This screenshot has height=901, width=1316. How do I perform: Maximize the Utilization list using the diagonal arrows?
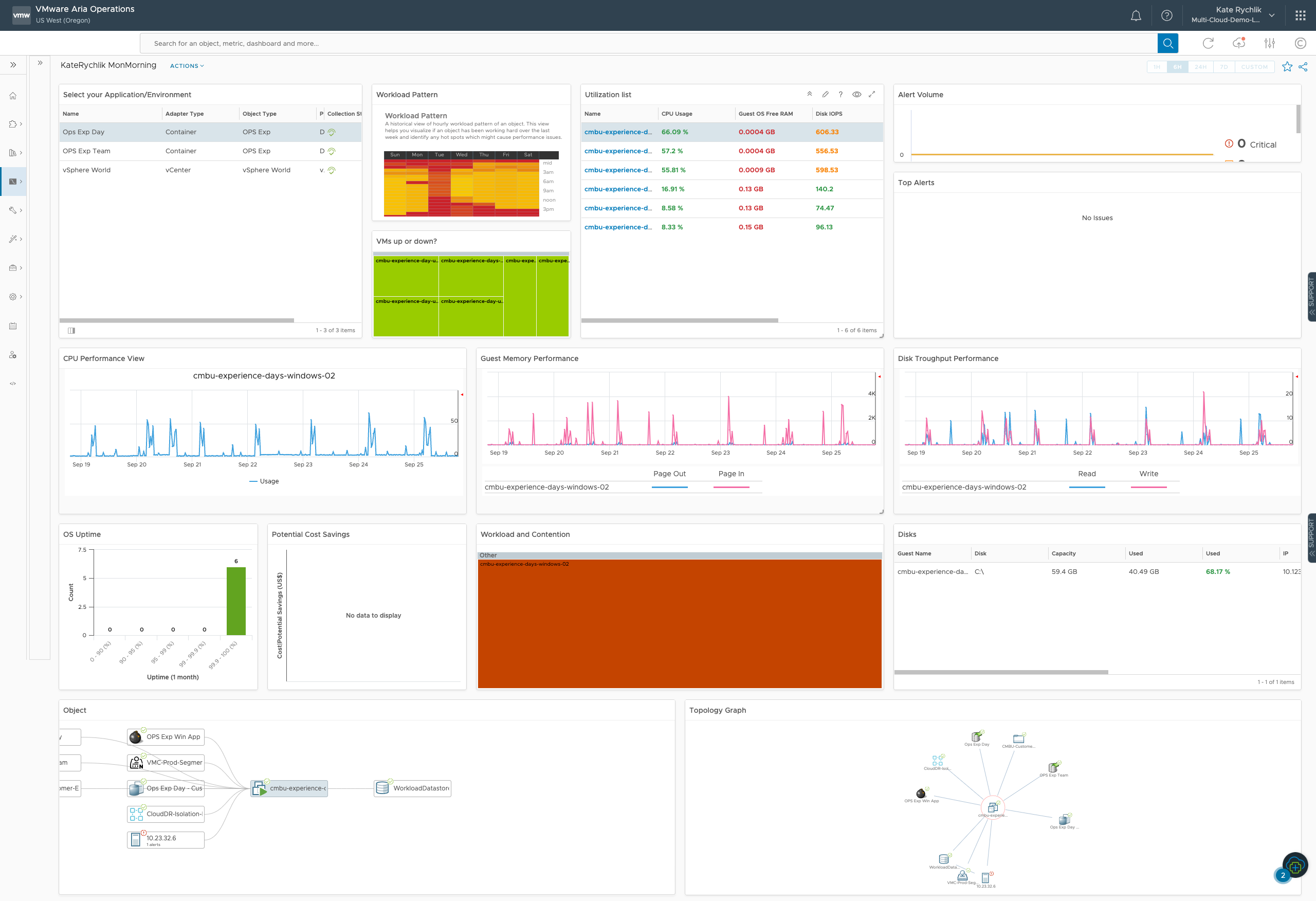872,94
